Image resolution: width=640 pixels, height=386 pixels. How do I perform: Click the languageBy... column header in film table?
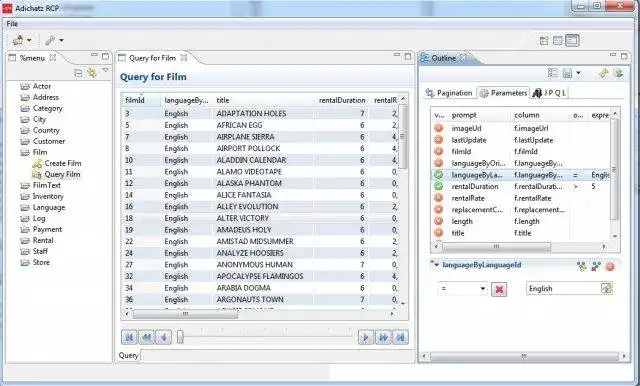point(186,100)
